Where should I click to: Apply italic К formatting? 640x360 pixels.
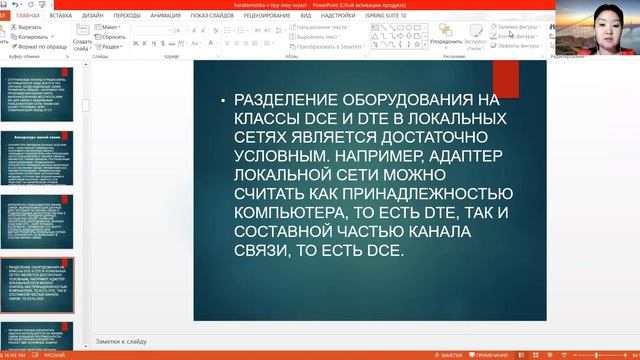[x=144, y=43]
